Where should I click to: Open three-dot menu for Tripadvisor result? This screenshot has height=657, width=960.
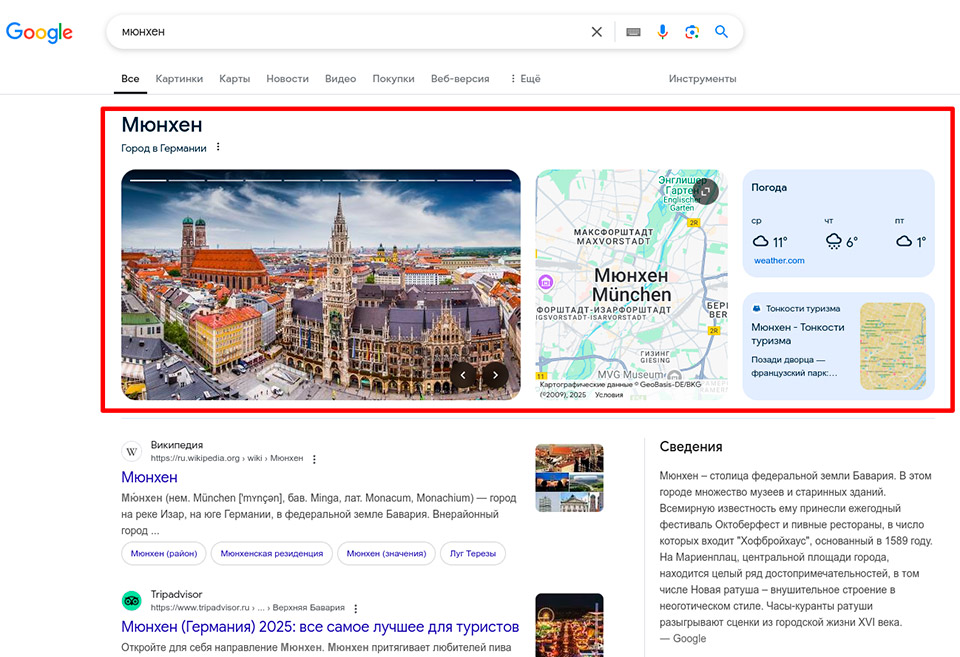tap(356, 608)
